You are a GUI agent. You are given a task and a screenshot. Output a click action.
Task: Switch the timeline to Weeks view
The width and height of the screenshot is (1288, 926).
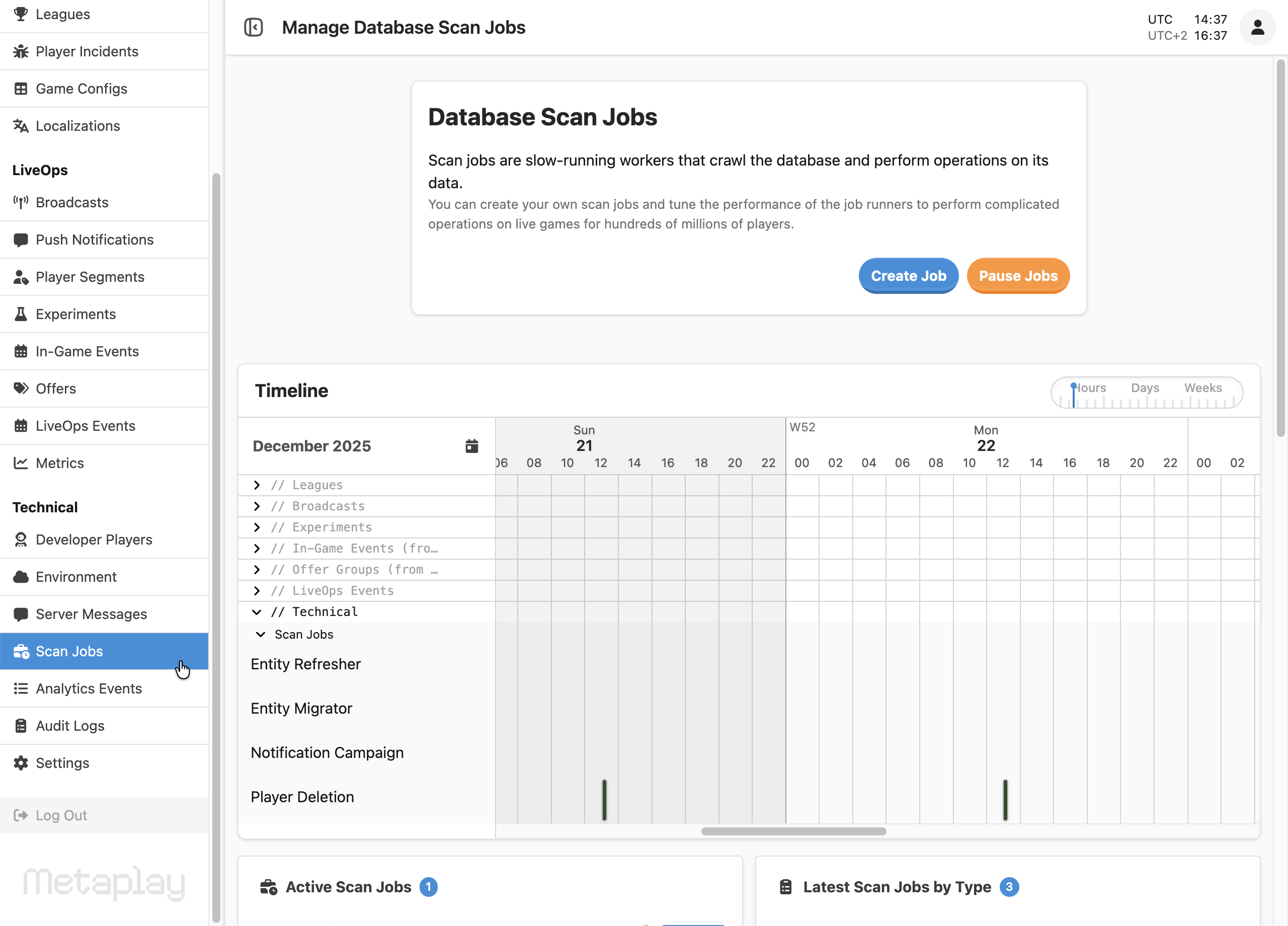pos(1203,388)
